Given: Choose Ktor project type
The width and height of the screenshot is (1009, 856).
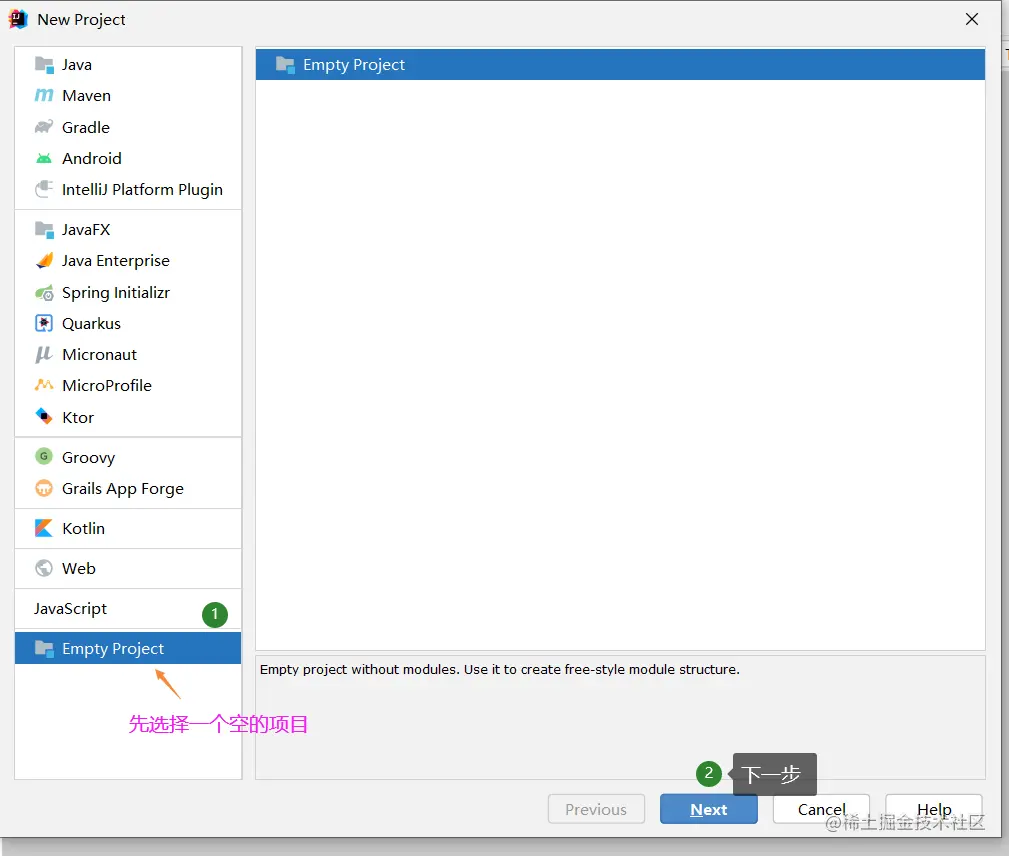Looking at the screenshot, I should point(128,417).
